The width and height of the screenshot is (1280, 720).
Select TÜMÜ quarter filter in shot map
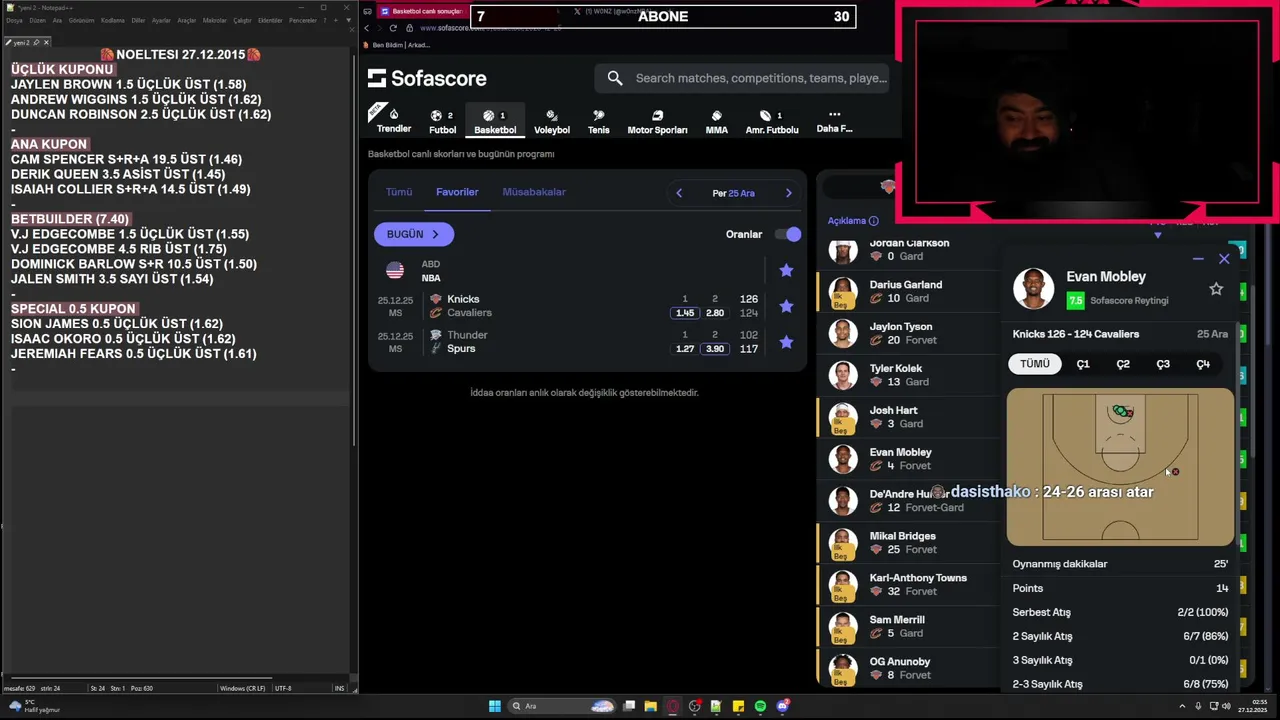pos(1035,364)
